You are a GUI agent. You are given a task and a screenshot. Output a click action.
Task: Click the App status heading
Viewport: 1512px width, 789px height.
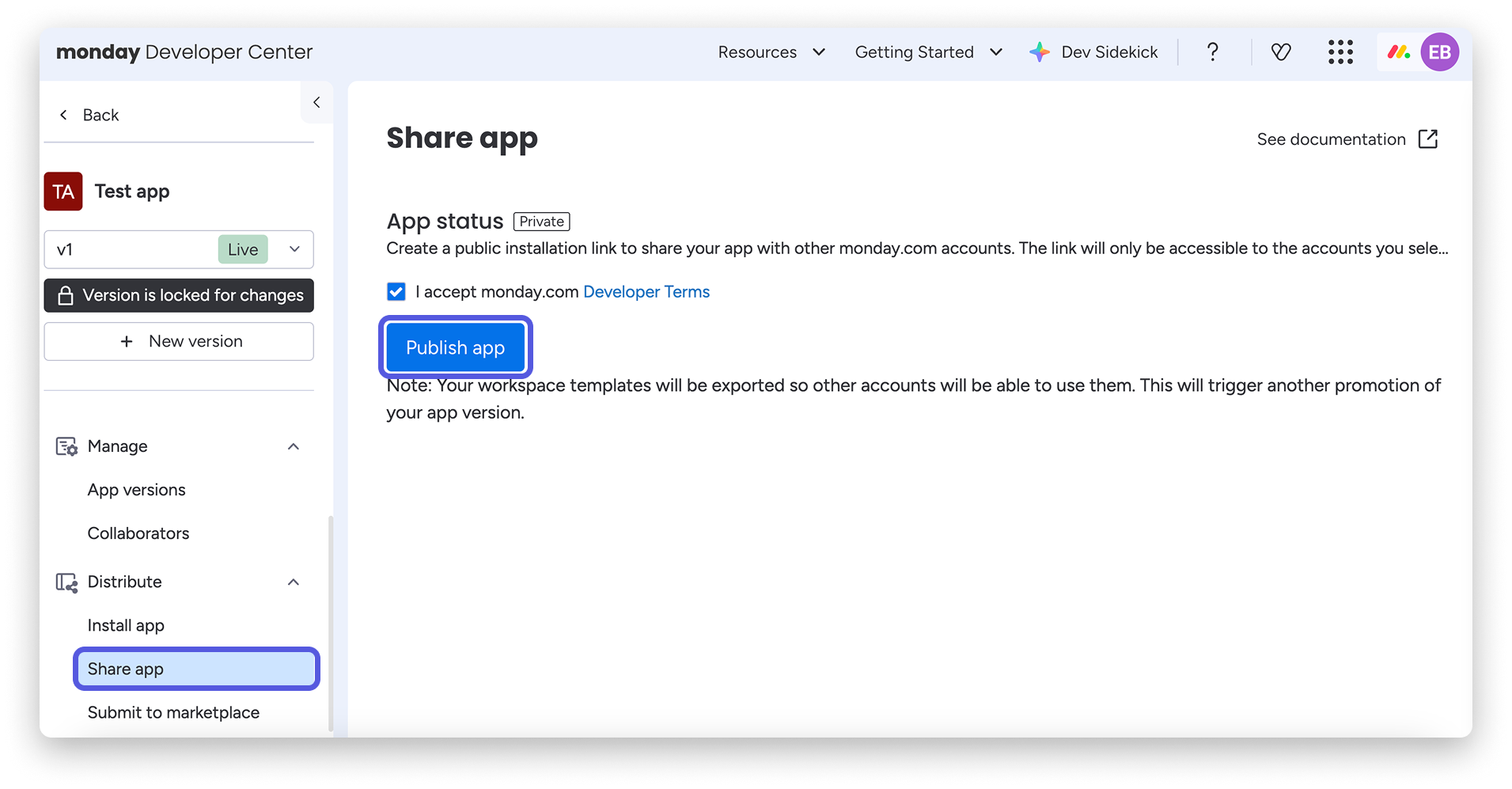(445, 222)
